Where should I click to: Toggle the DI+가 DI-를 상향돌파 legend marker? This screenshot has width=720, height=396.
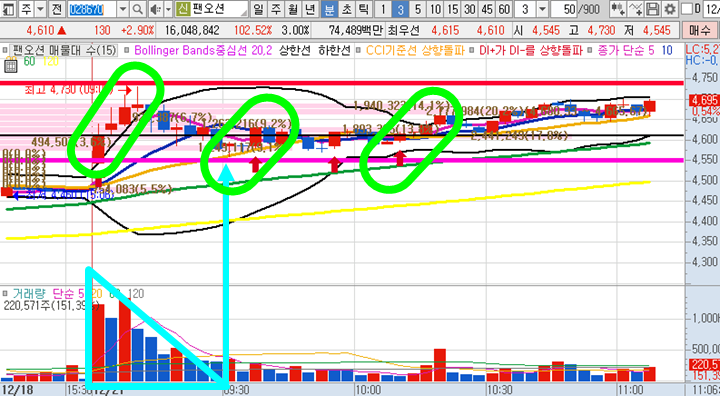pyautogui.click(x=472, y=50)
